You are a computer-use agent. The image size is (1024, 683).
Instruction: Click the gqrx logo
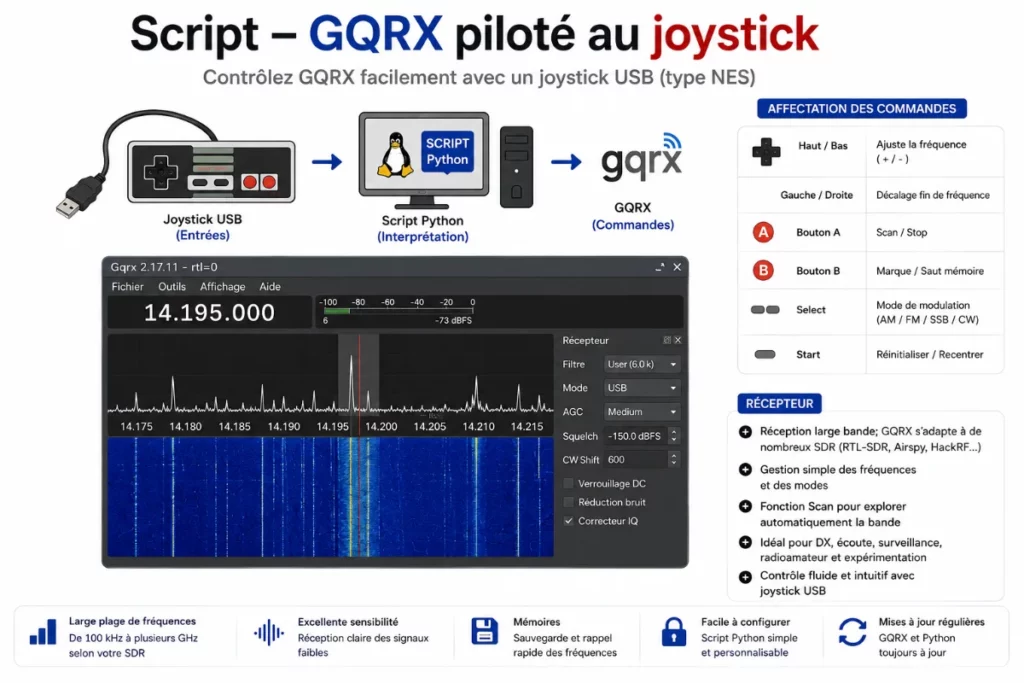click(641, 159)
